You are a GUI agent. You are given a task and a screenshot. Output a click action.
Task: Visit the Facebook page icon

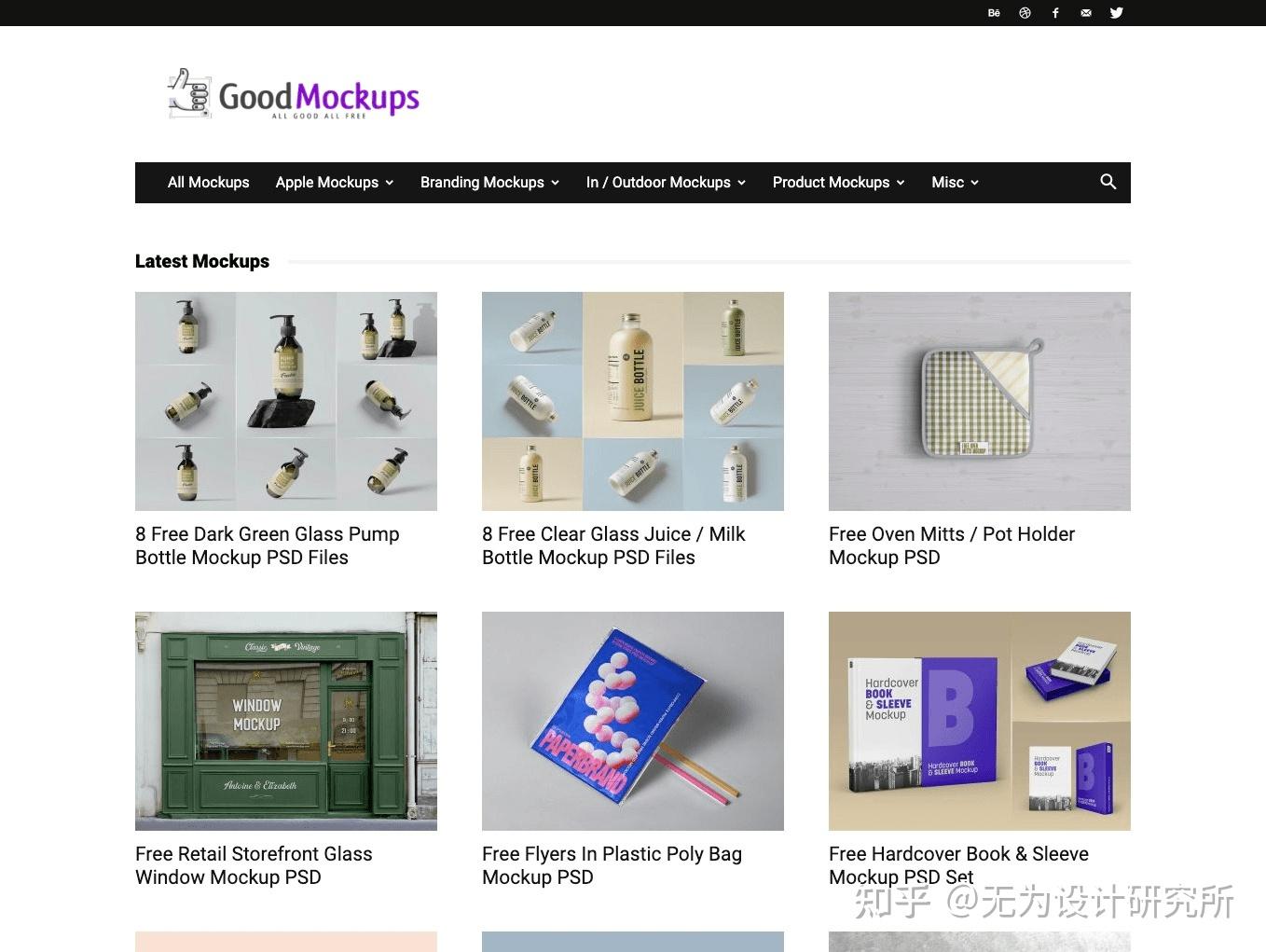coord(1055,13)
